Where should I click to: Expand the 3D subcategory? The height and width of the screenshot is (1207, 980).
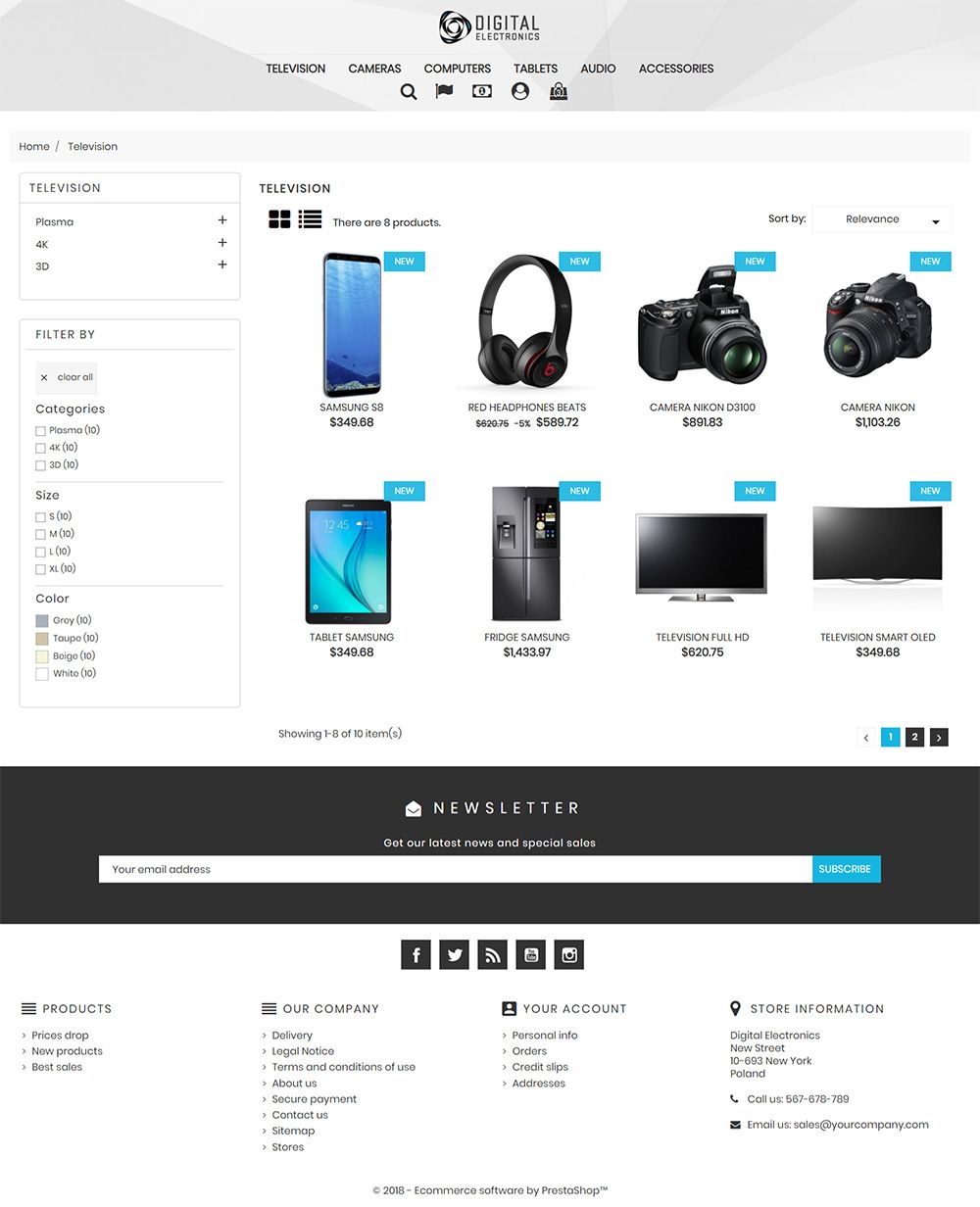coord(222,265)
